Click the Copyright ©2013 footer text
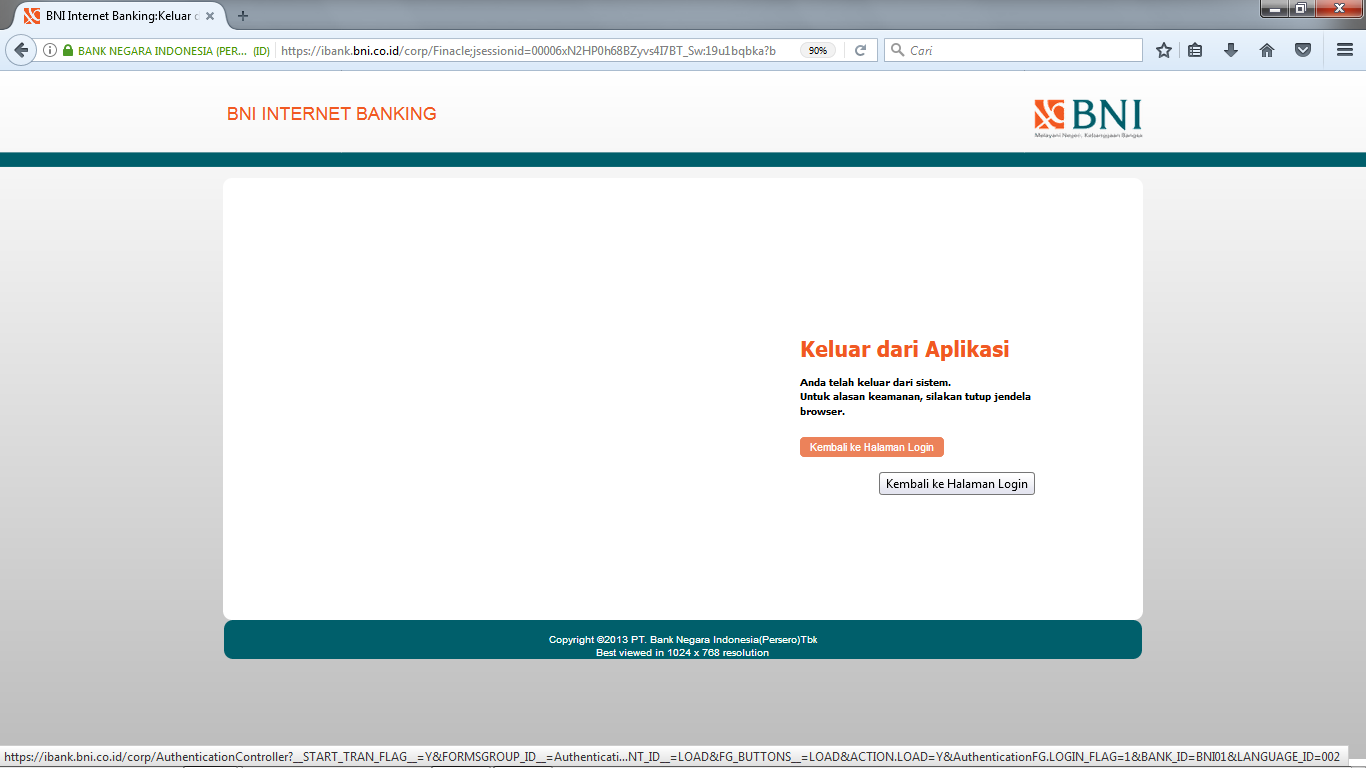 coord(683,640)
